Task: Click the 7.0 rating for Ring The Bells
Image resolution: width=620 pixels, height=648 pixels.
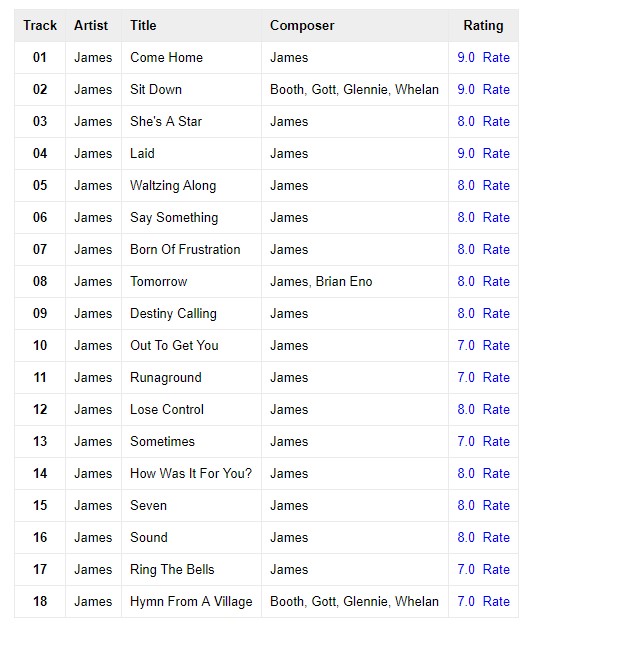Action: (x=466, y=569)
